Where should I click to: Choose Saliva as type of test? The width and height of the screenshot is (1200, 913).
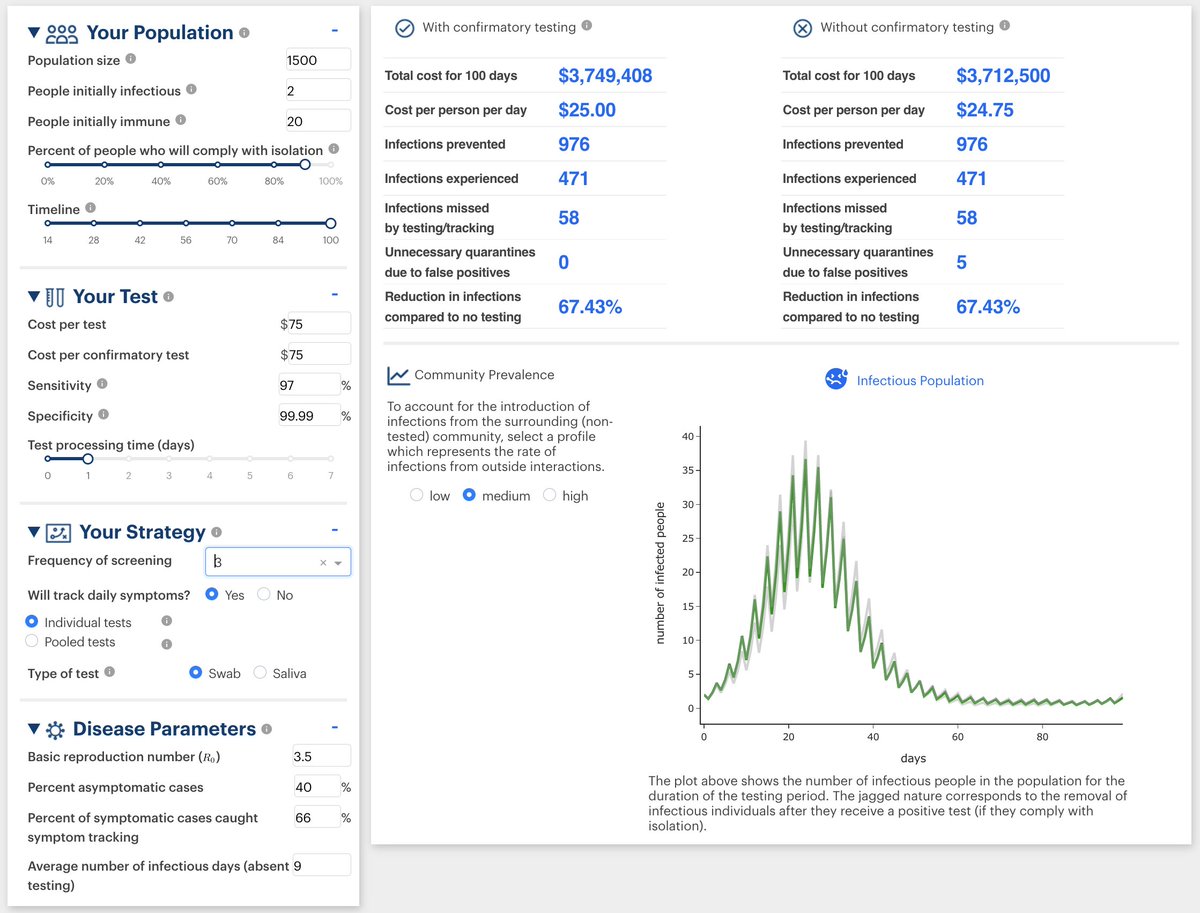[x=261, y=673]
